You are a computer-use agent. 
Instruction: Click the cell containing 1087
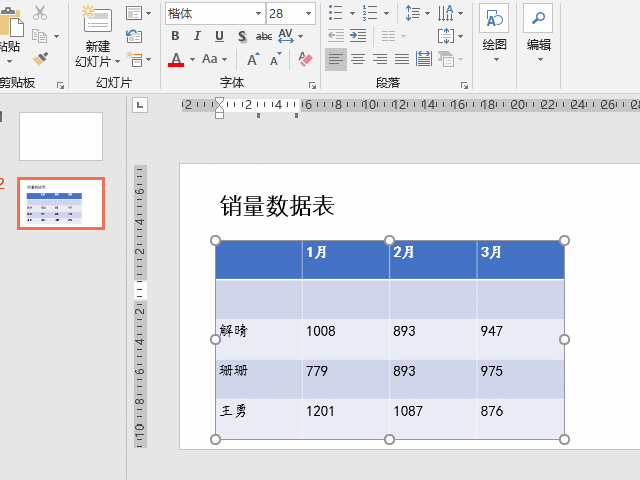coord(433,419)
